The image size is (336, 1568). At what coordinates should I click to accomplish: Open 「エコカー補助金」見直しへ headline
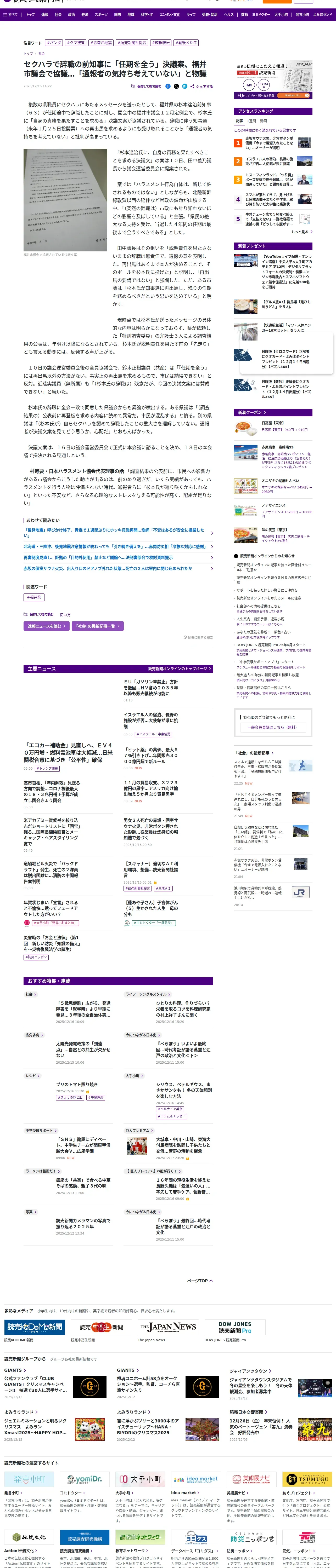tap(68, 752)
